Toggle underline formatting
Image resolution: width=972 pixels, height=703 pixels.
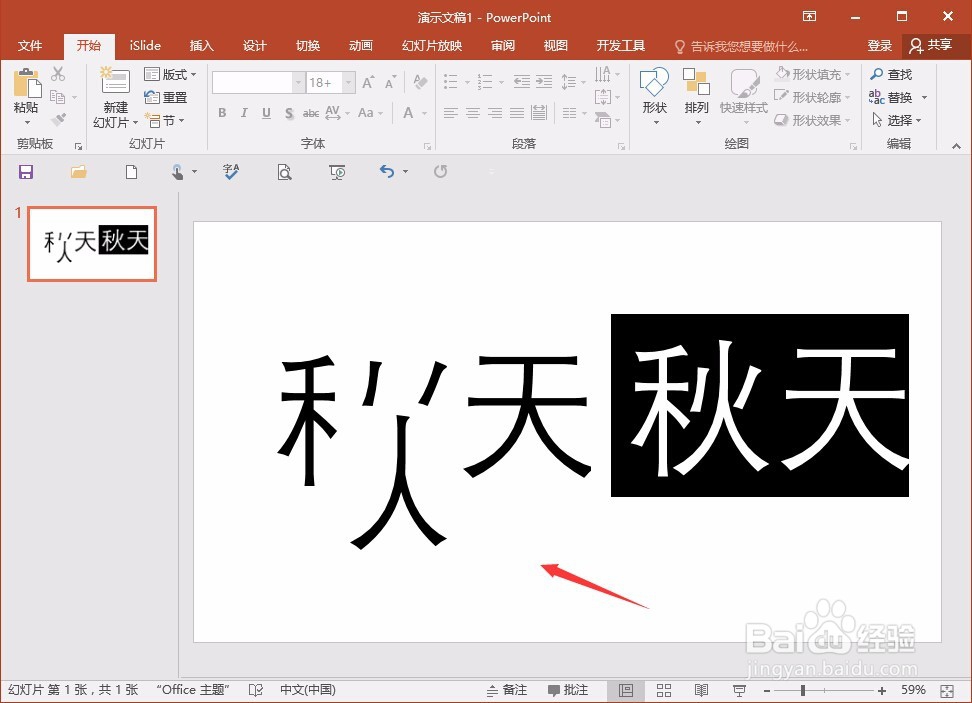(265, 113)
